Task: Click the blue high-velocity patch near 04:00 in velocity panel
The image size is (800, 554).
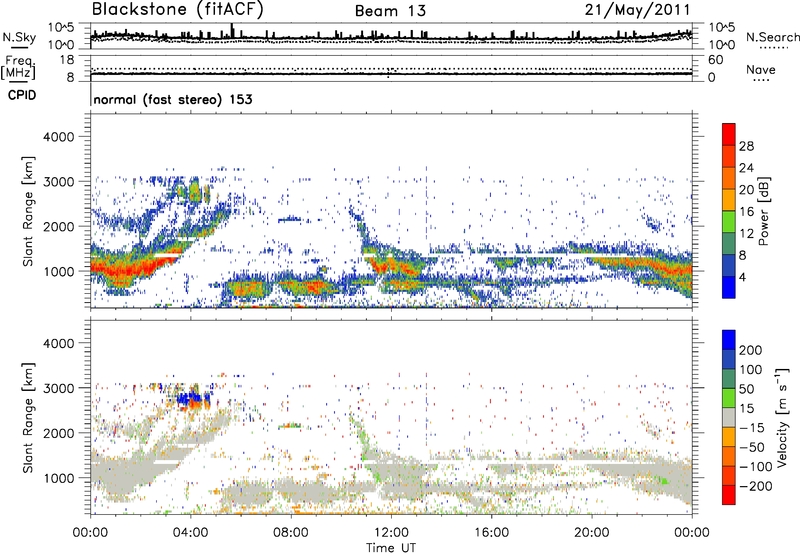Action: [x=189, y=397]
